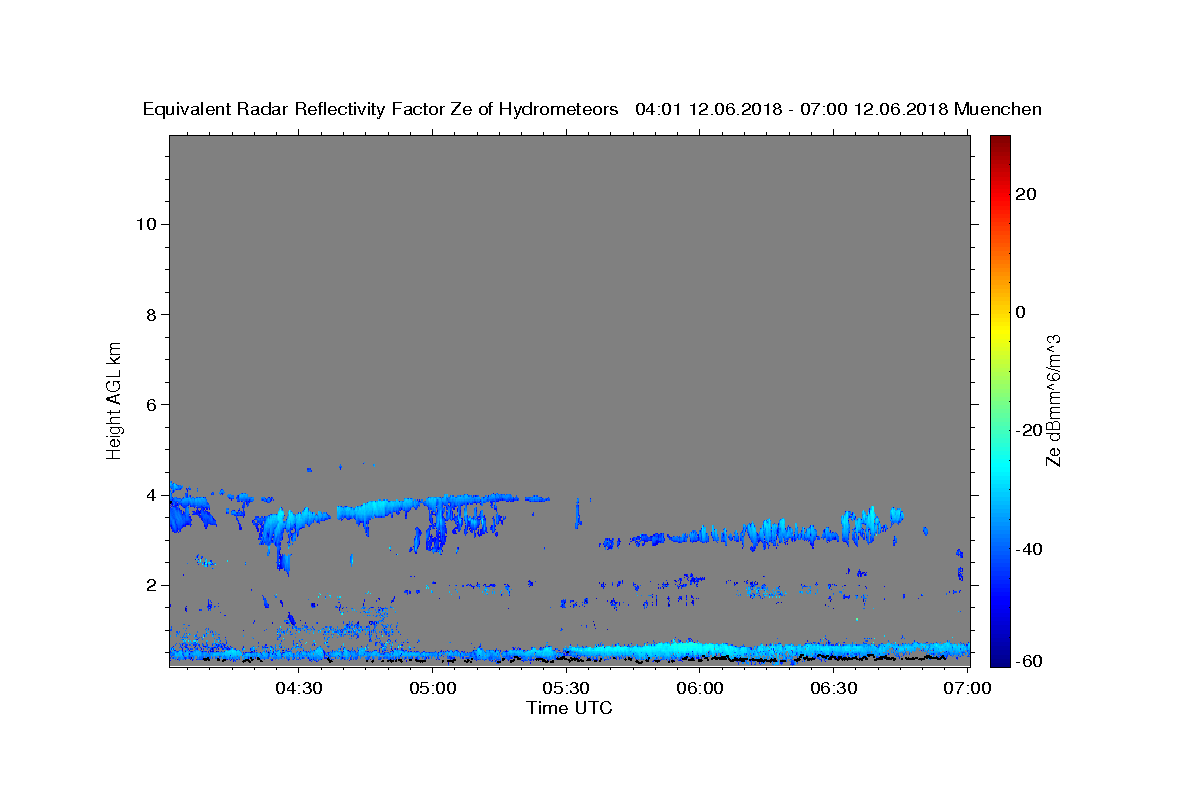
Task: Click the '2' height tick label
Action: click(151, 585)
